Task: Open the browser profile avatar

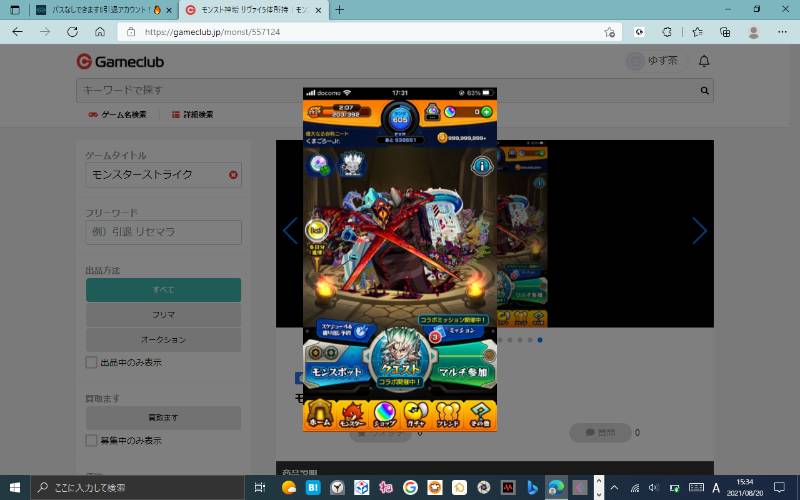Action: point(754,32)
